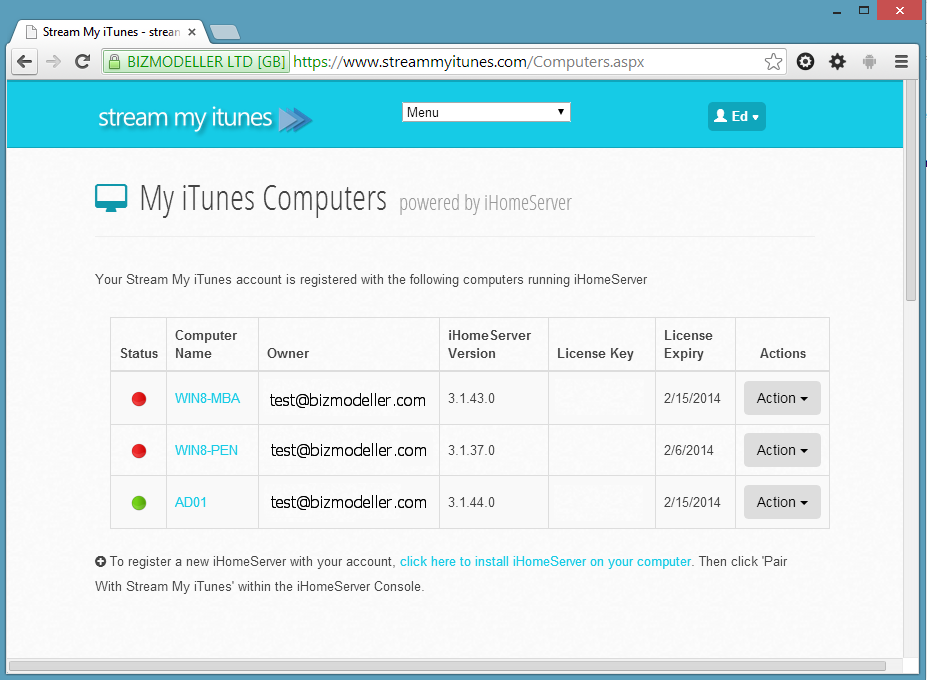Minimize the browser window
Image resolution: width=927 pixels, height=680 pixels.
point(837,11)
